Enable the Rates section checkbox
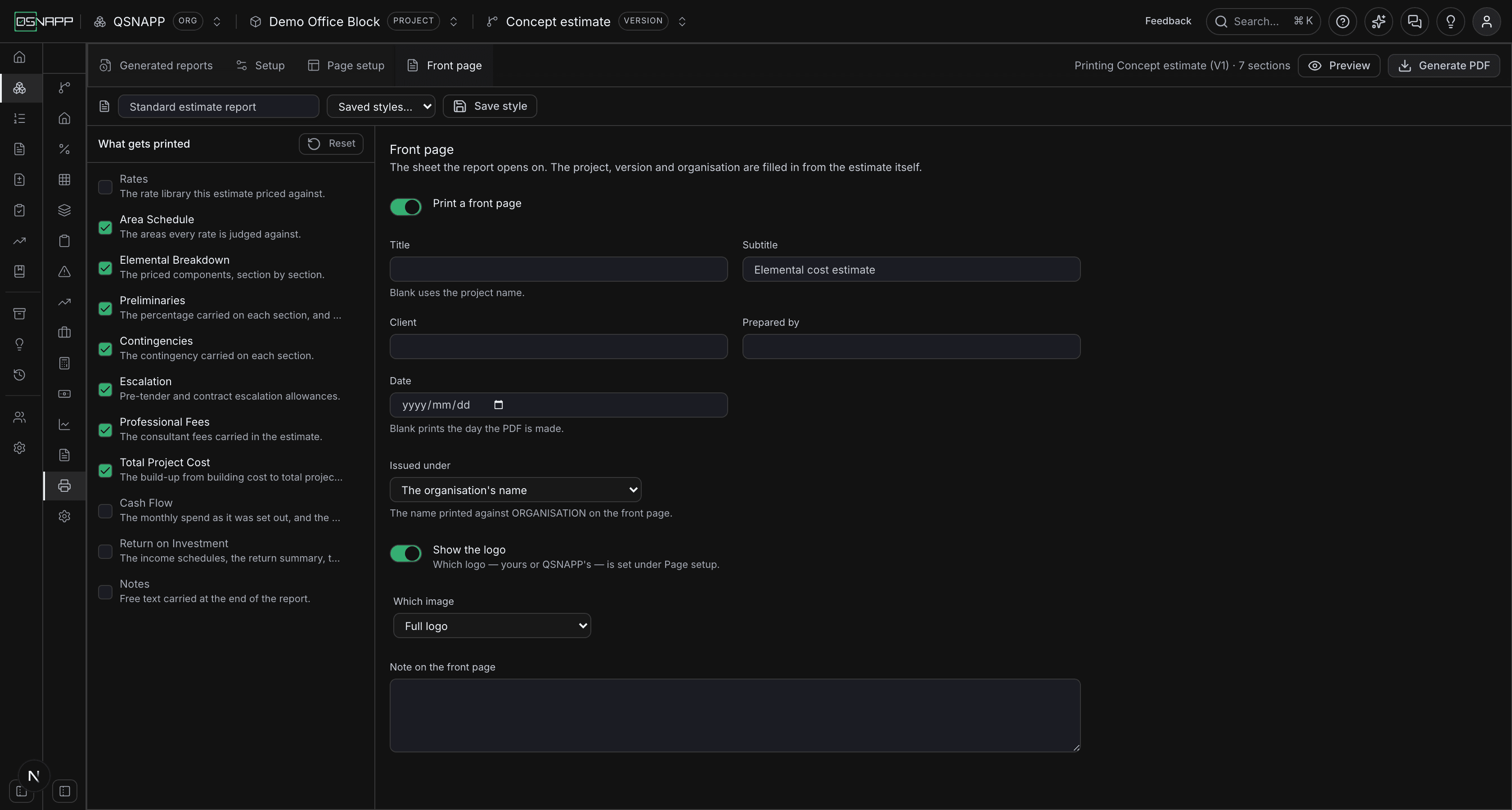 [105, 187]
